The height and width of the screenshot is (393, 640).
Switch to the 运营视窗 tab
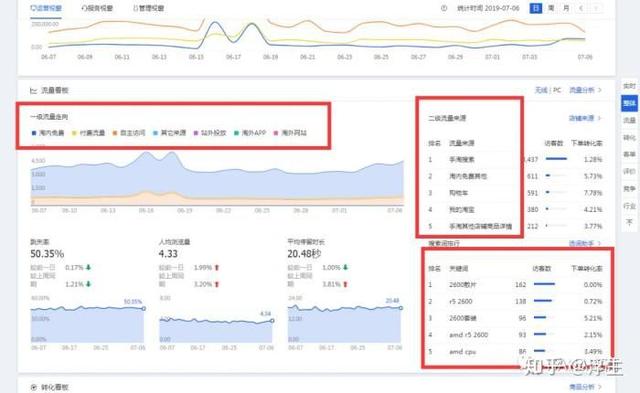coord(46,8)
